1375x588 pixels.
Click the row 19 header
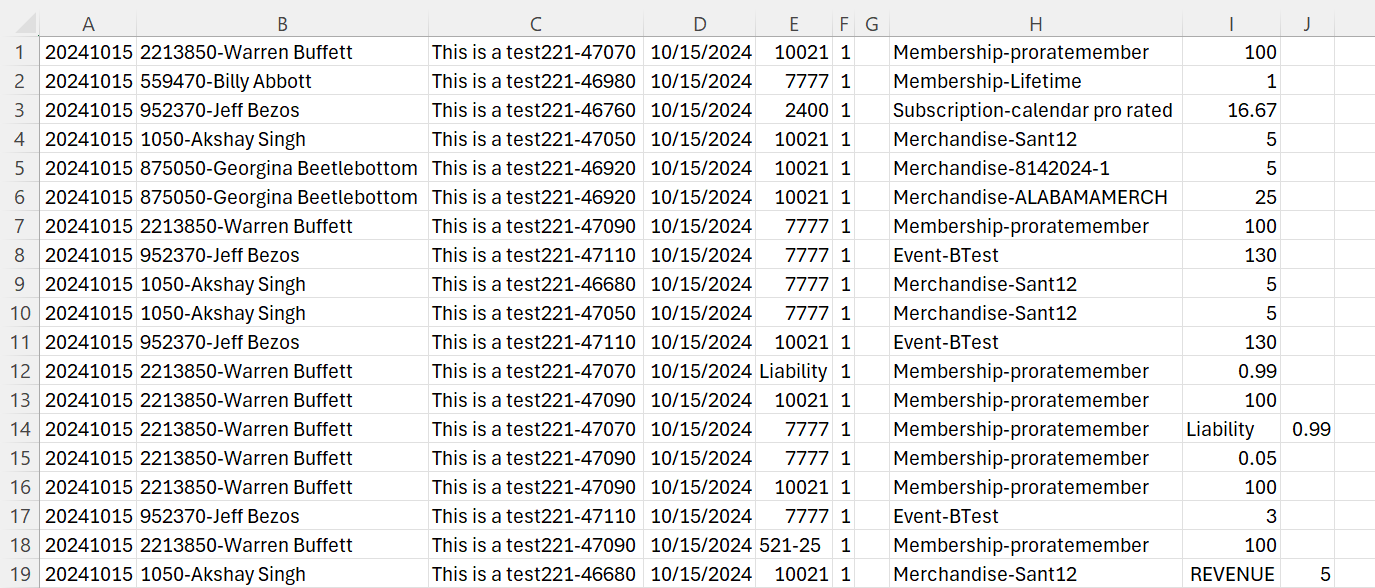(x=20, y=574)
